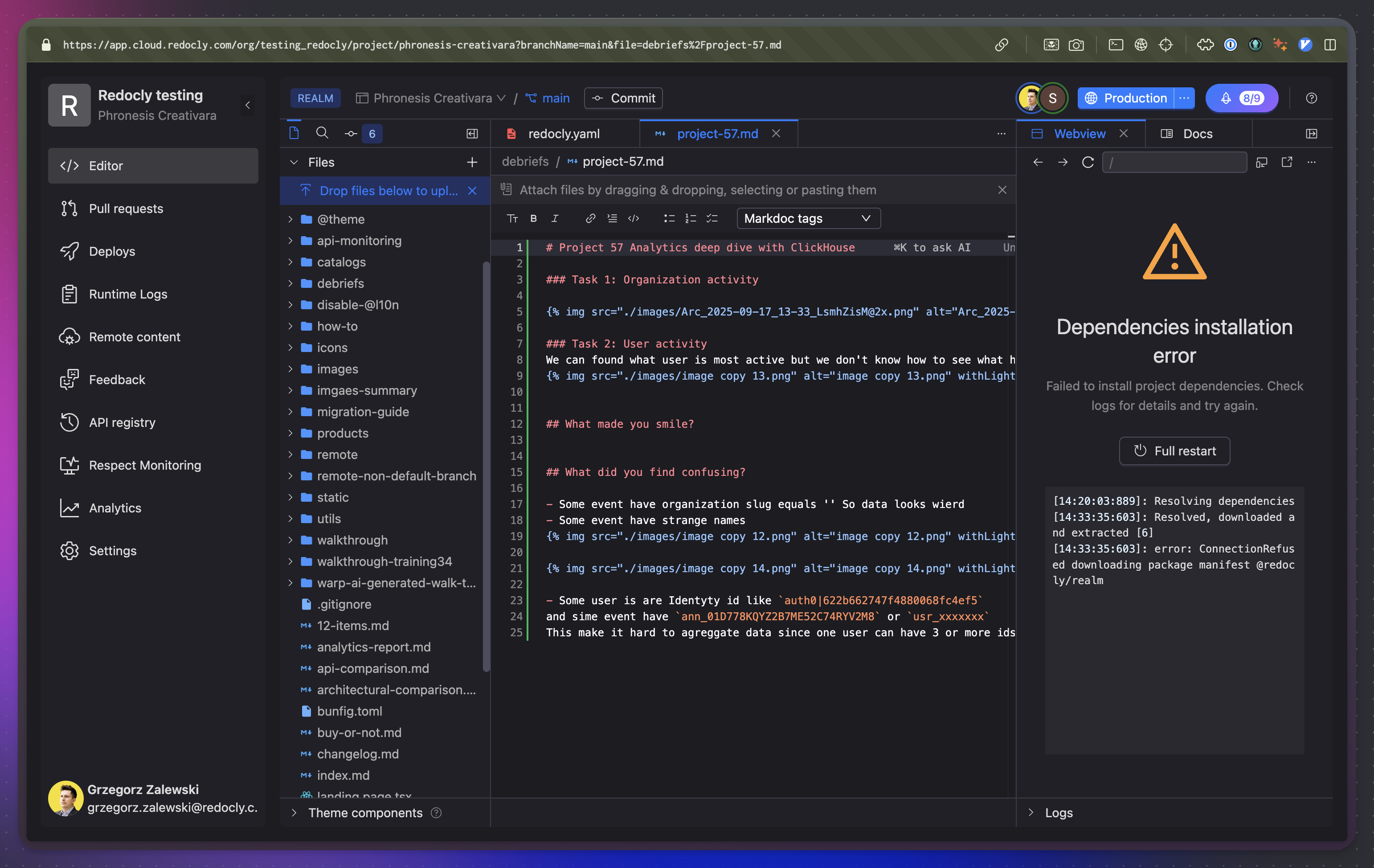Switch to the redocly.yaml tab
Screen dimensions: 1374x868
pos(564,134)
